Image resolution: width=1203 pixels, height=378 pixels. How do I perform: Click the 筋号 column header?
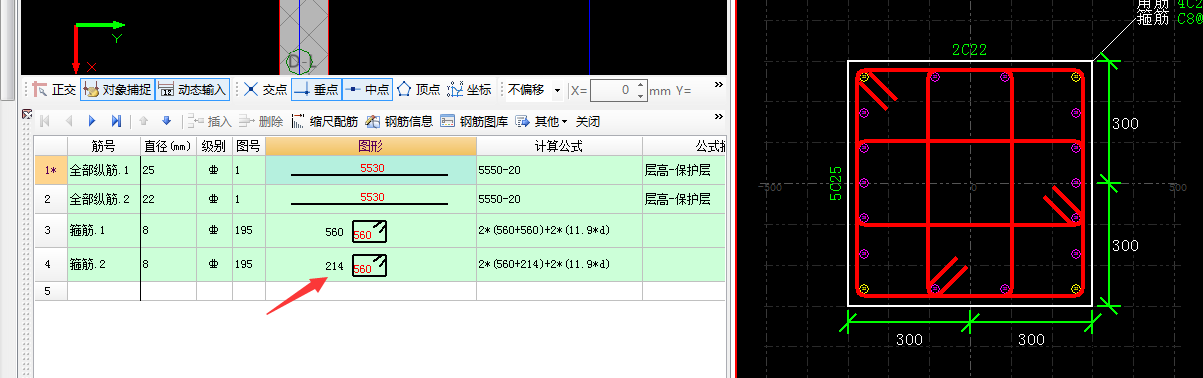103,146
